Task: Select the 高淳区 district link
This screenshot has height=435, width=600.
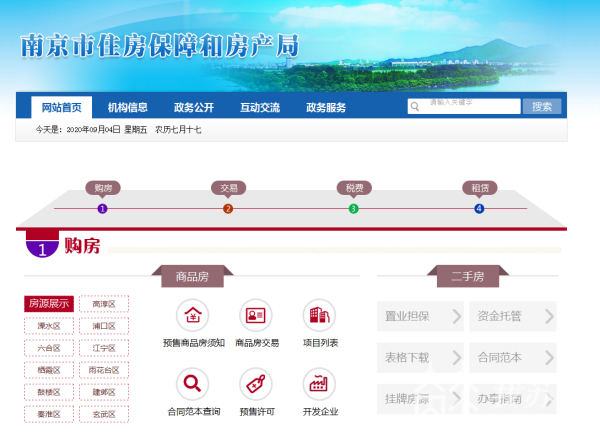Action: [104, 304]
